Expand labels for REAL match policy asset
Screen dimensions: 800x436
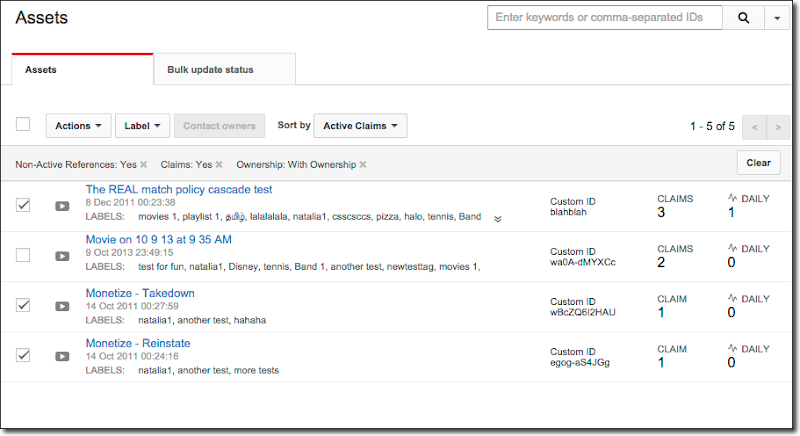pos(497,217)
